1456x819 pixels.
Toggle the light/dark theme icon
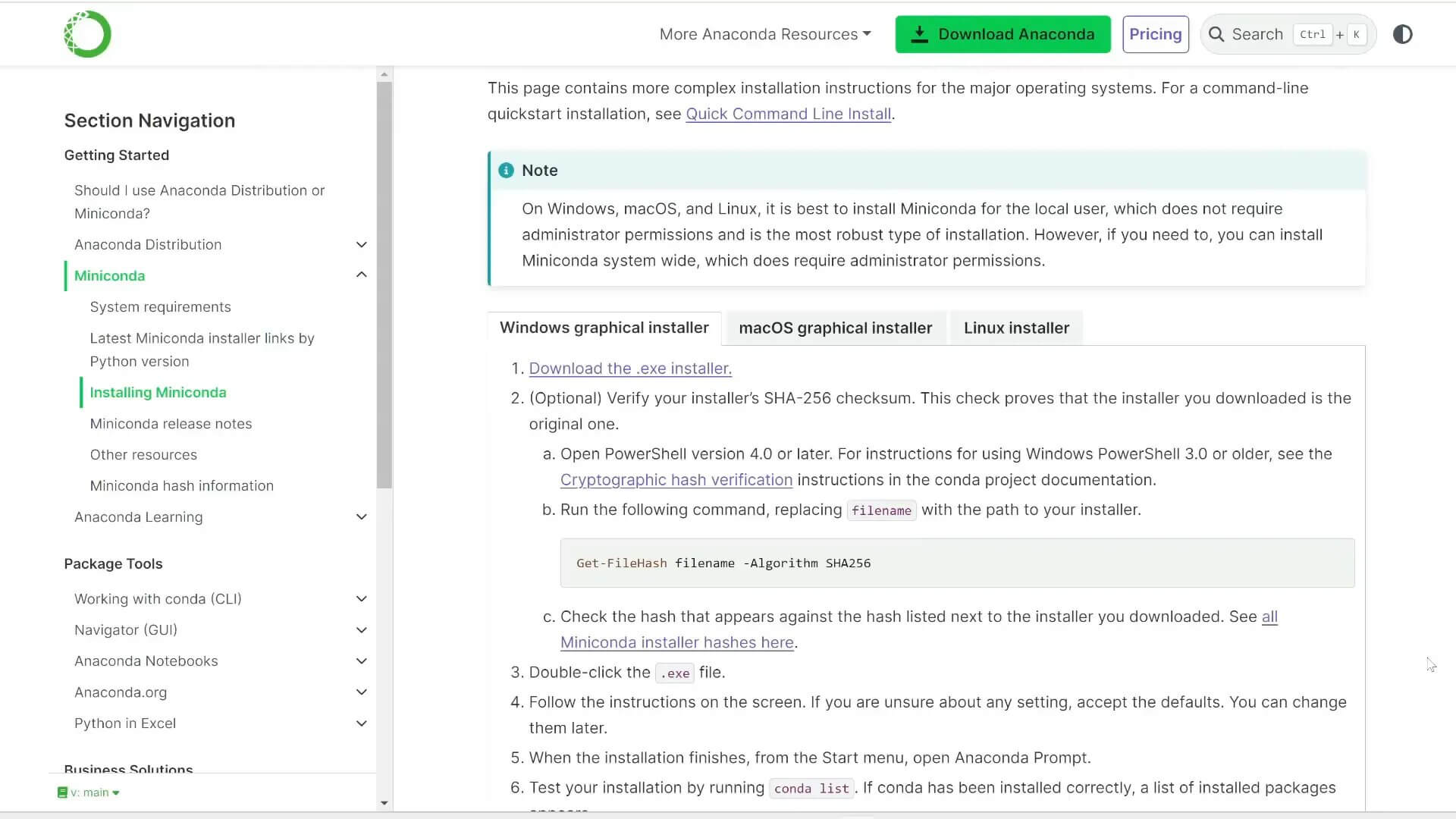tap(1402, 34)
